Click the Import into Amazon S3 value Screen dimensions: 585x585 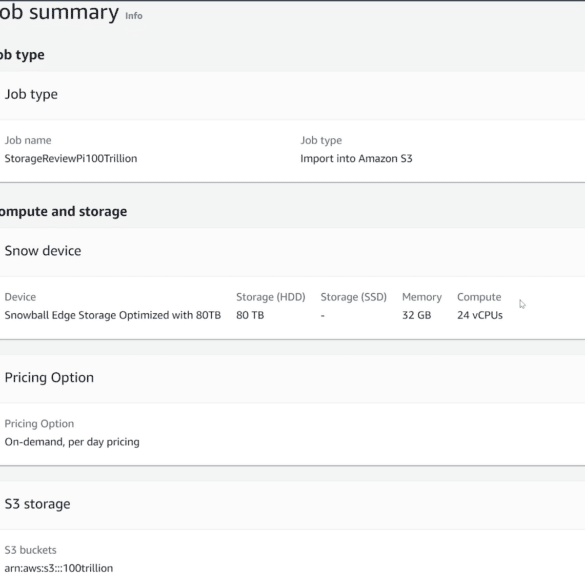356,159
